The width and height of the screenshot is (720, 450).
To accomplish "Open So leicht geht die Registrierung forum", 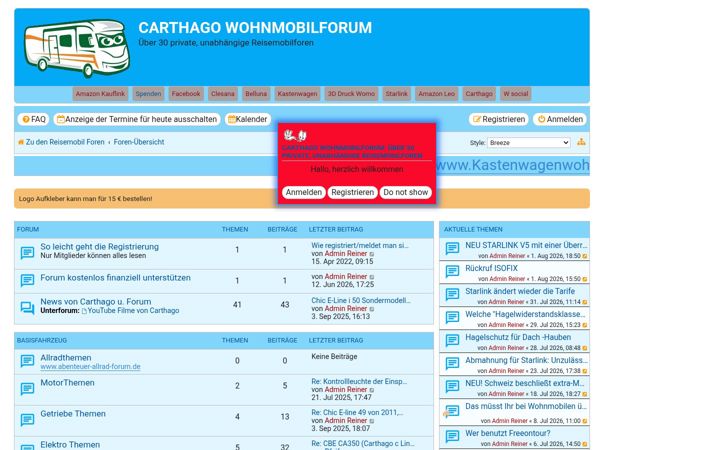I will tap(100, 247).
